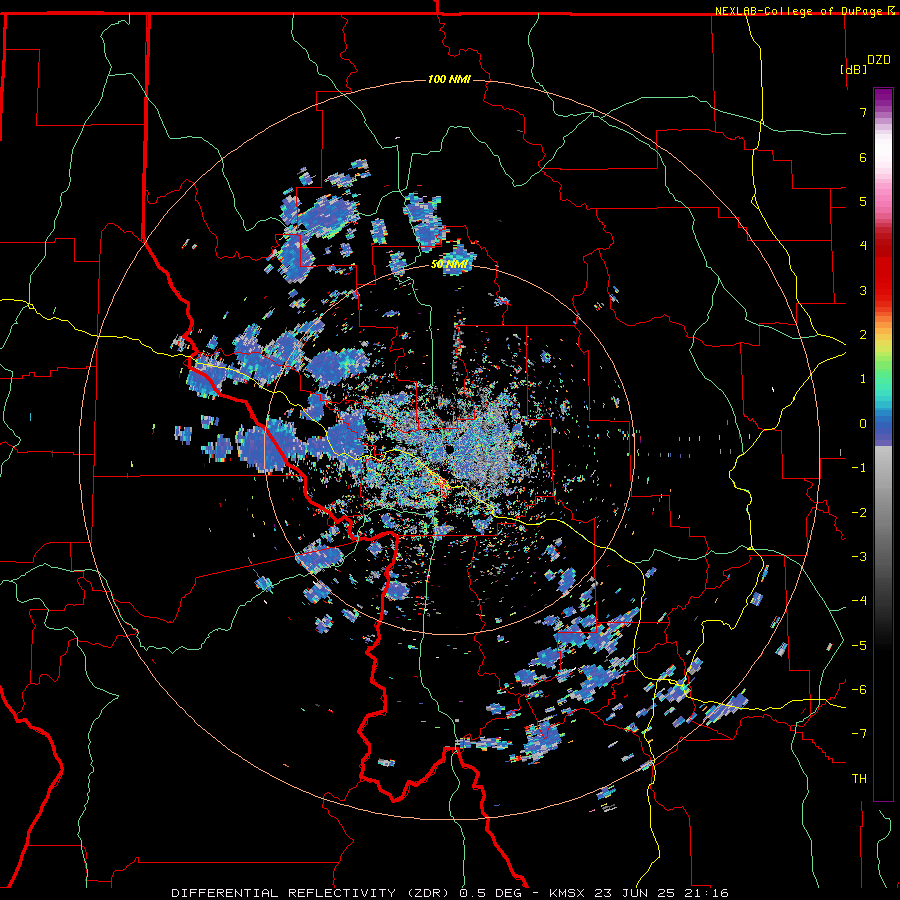Image resolution: width=900 pixels, height=900 pixels.
Task: Click the [dB] unit label
Action: pos(853,69)
